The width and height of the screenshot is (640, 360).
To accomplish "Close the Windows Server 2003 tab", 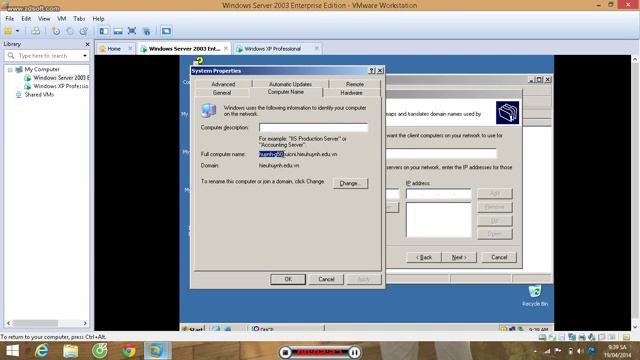I will (x=226, y=49).
